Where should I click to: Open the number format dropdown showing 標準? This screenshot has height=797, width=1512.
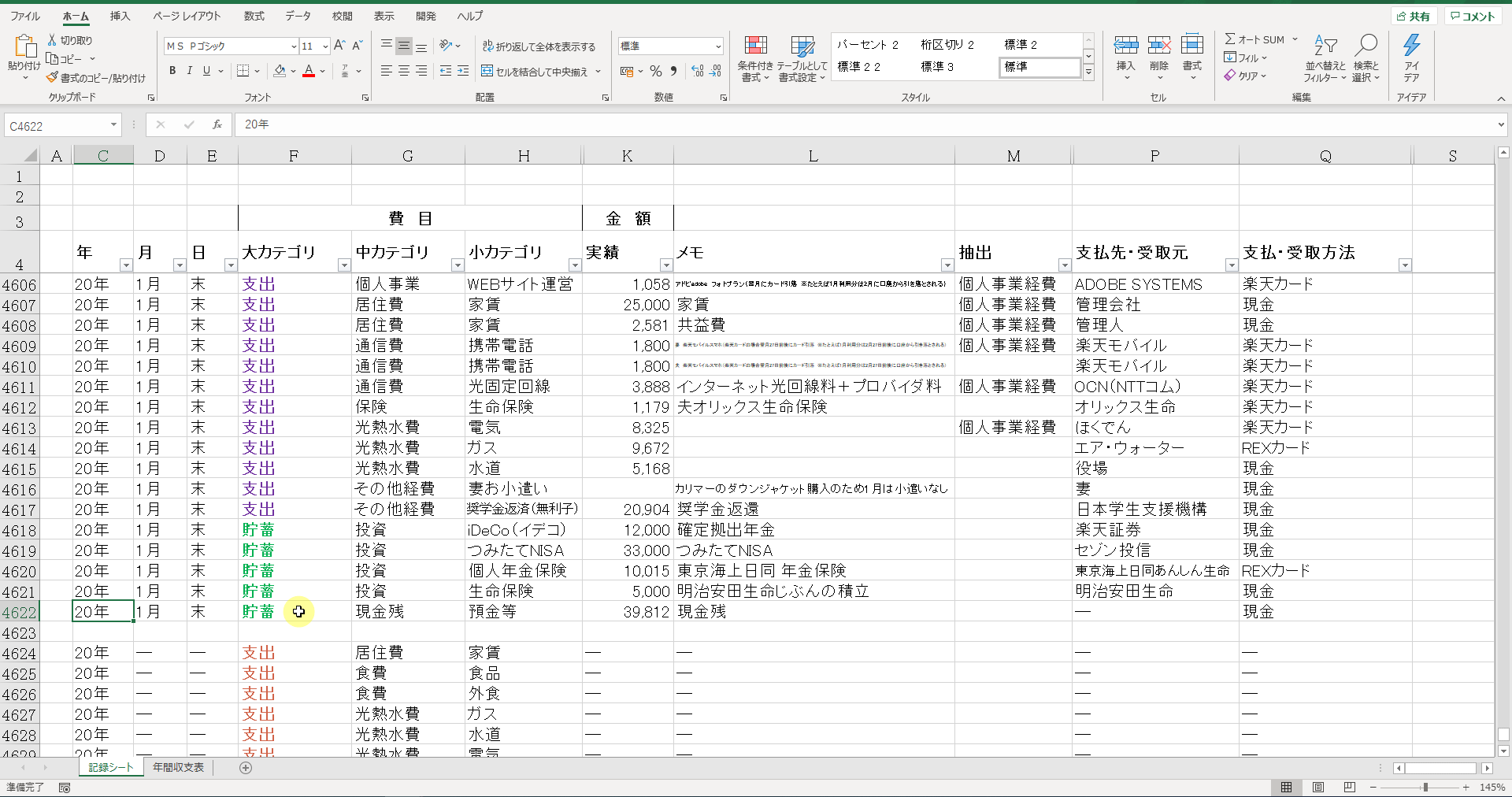(x=717, y=46)
